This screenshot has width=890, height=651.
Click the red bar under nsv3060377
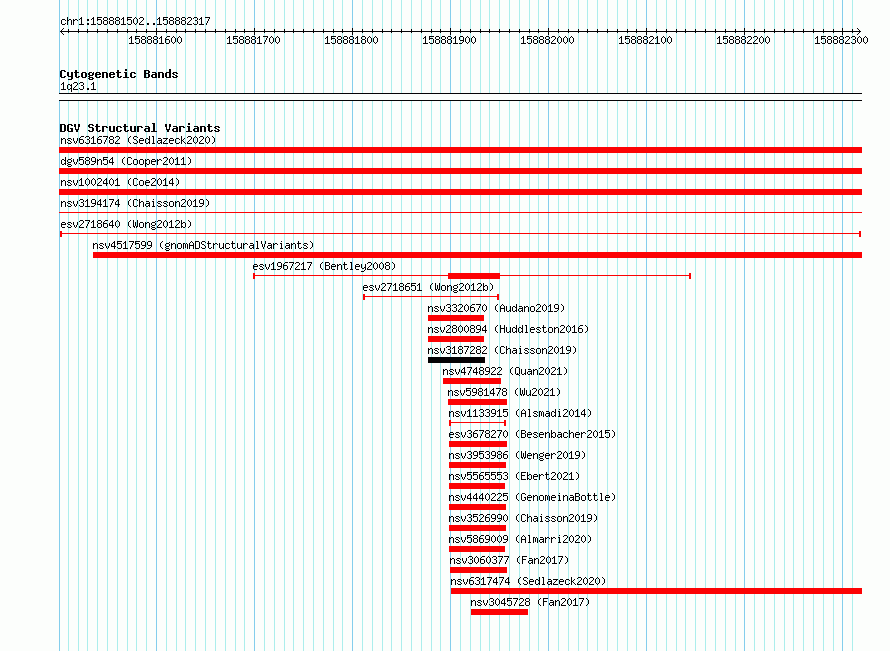[x=478, y=570]
